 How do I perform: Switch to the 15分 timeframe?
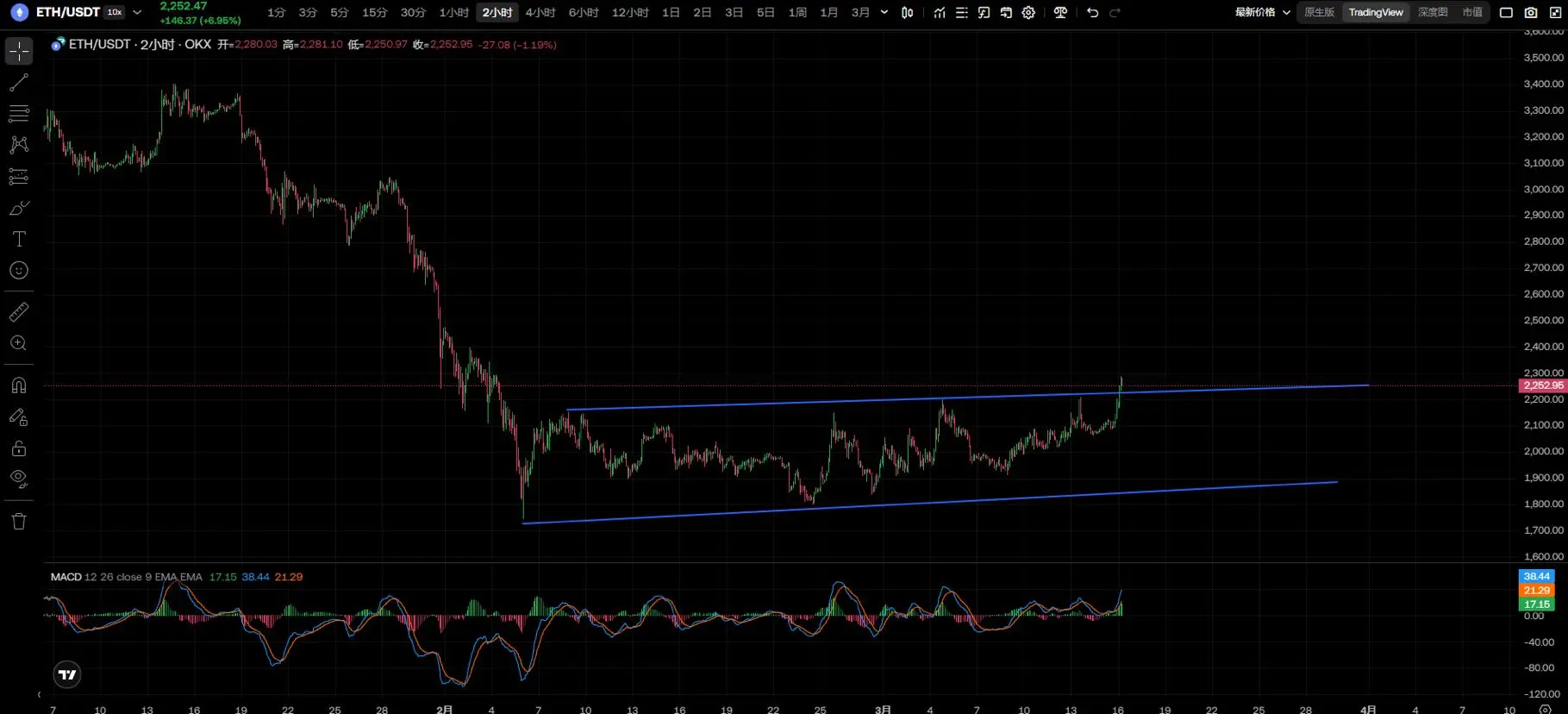374,13
